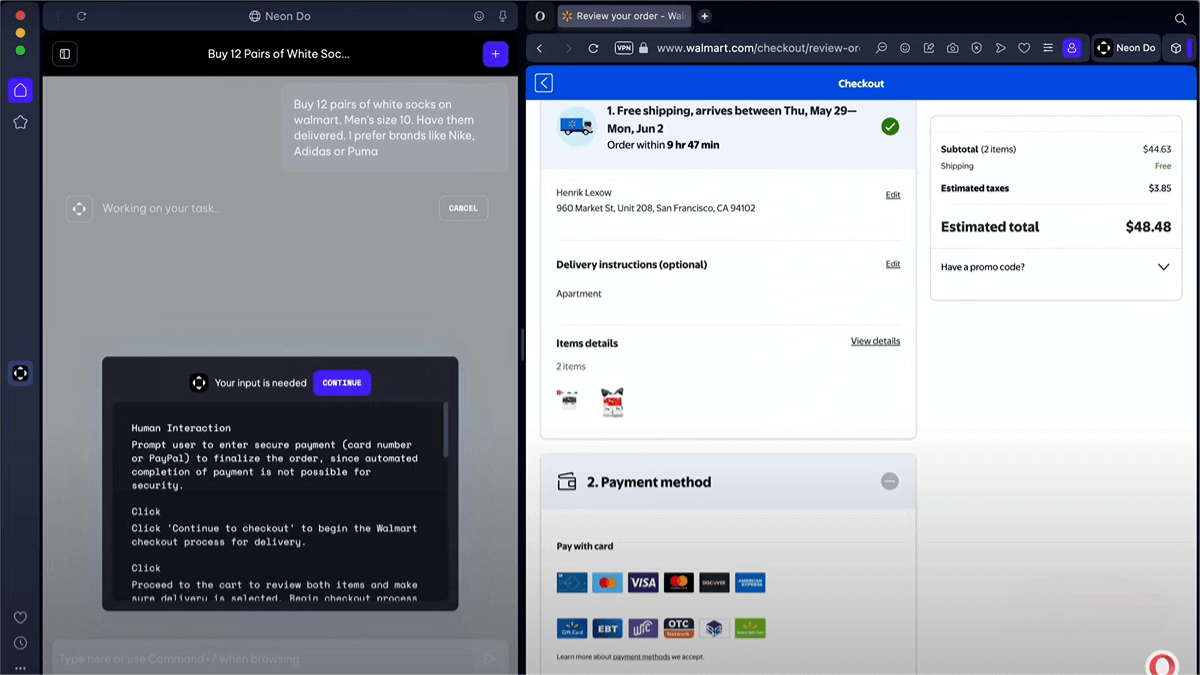Open the easy setup sliders menu

point(1047,48)
